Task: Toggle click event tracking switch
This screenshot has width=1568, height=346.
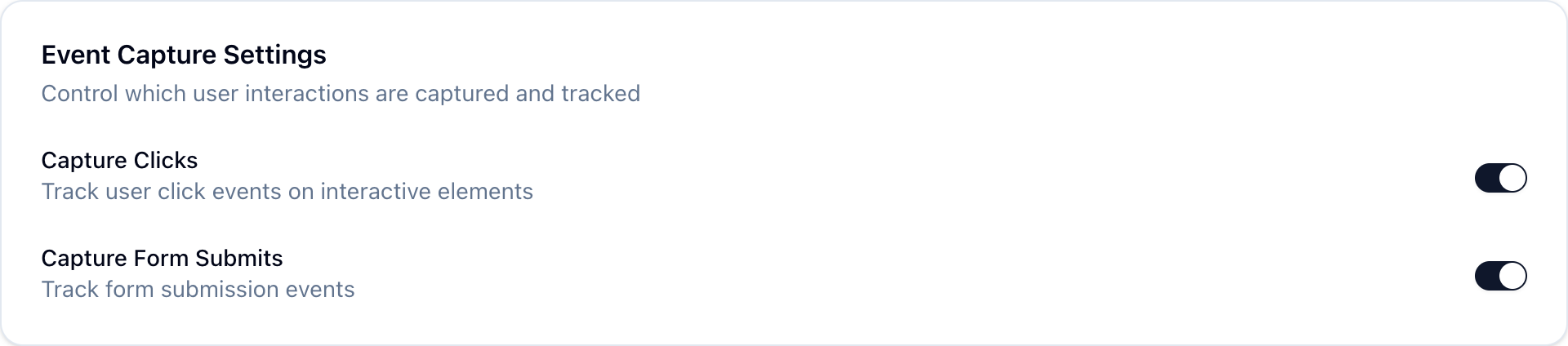Action: (1500, 178)
